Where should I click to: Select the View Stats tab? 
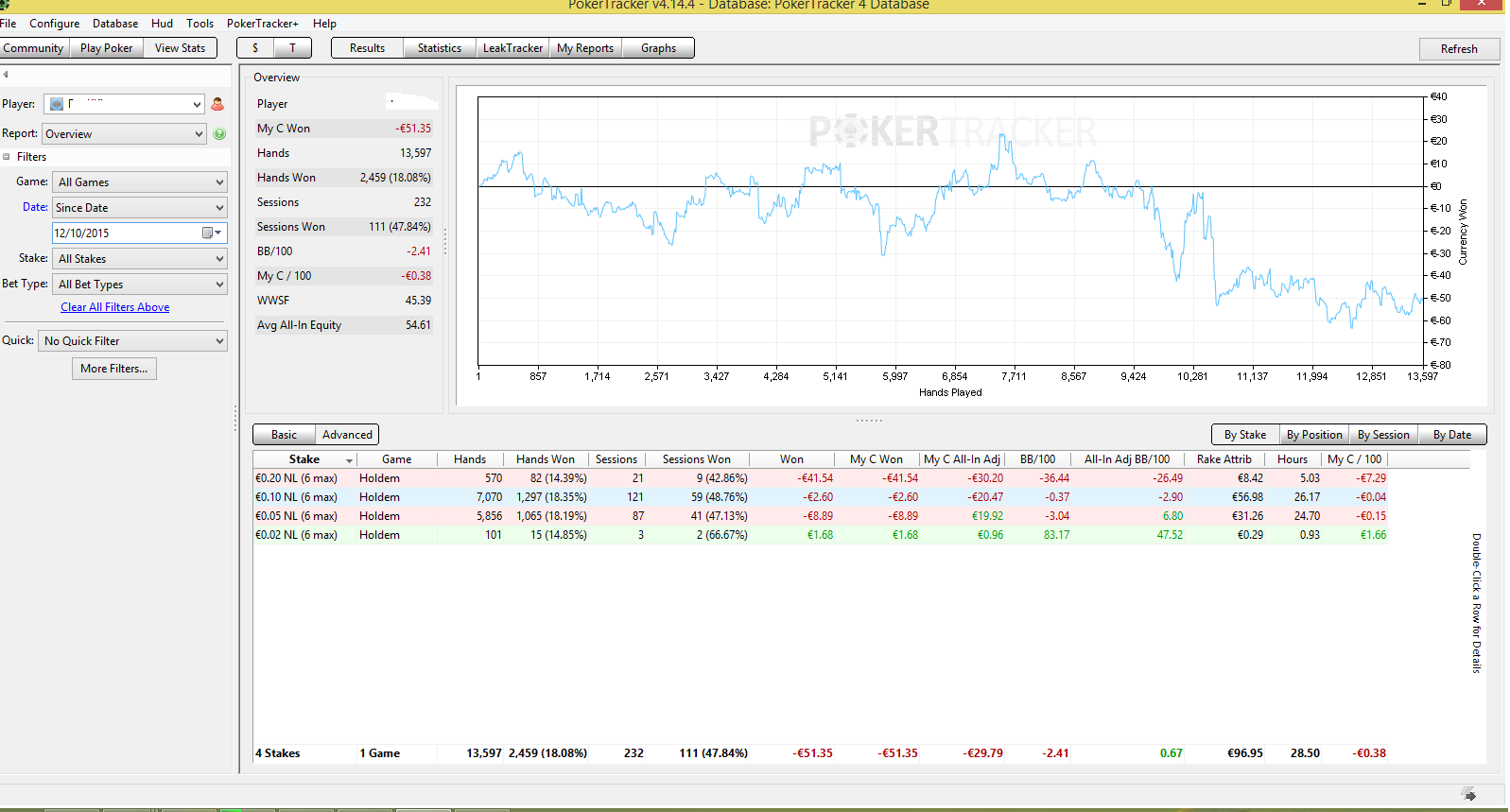pyautogui.click(x=181, y=48)
